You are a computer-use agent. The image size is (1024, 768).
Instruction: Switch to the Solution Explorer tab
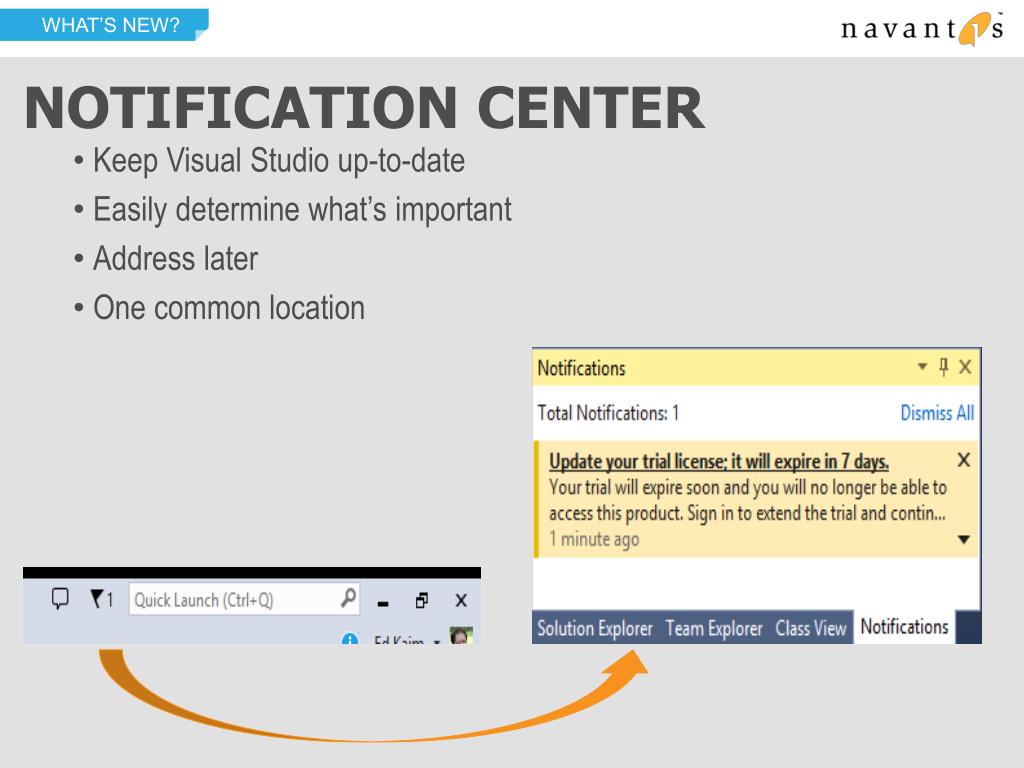(595, 628)
